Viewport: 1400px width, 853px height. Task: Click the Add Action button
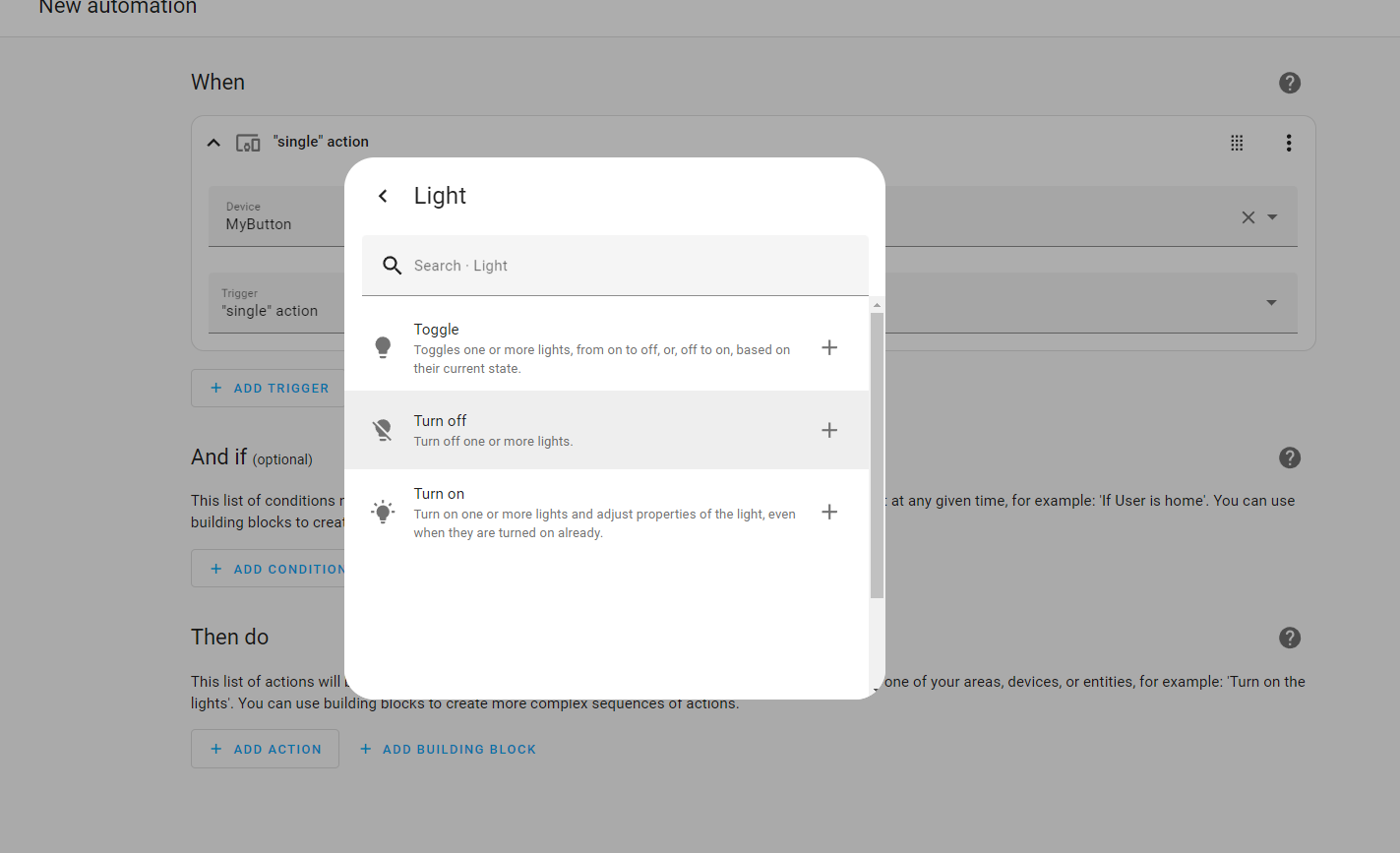[x=266, y=749]
